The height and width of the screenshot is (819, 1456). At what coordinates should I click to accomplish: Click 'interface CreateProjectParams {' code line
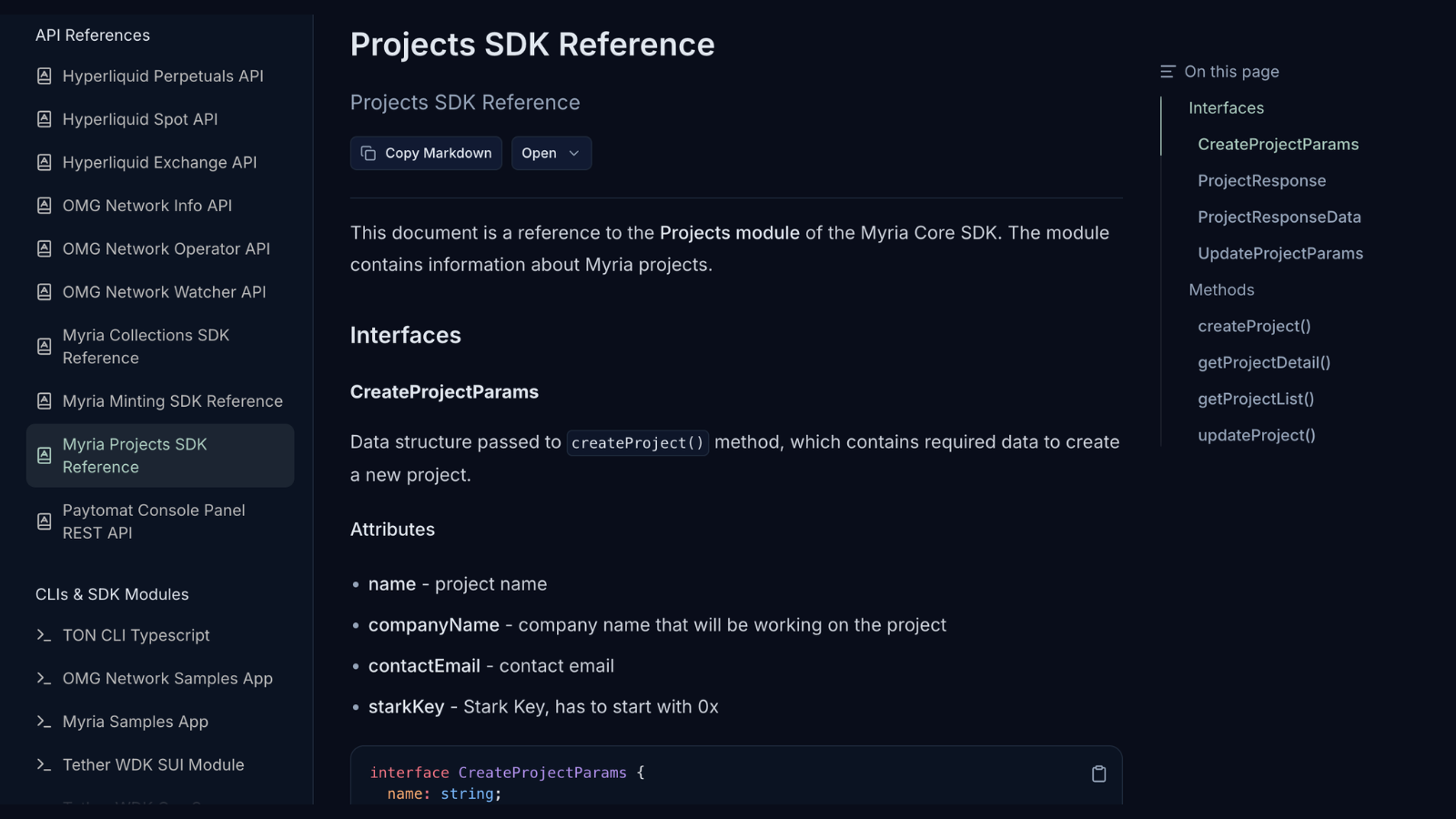507,773
